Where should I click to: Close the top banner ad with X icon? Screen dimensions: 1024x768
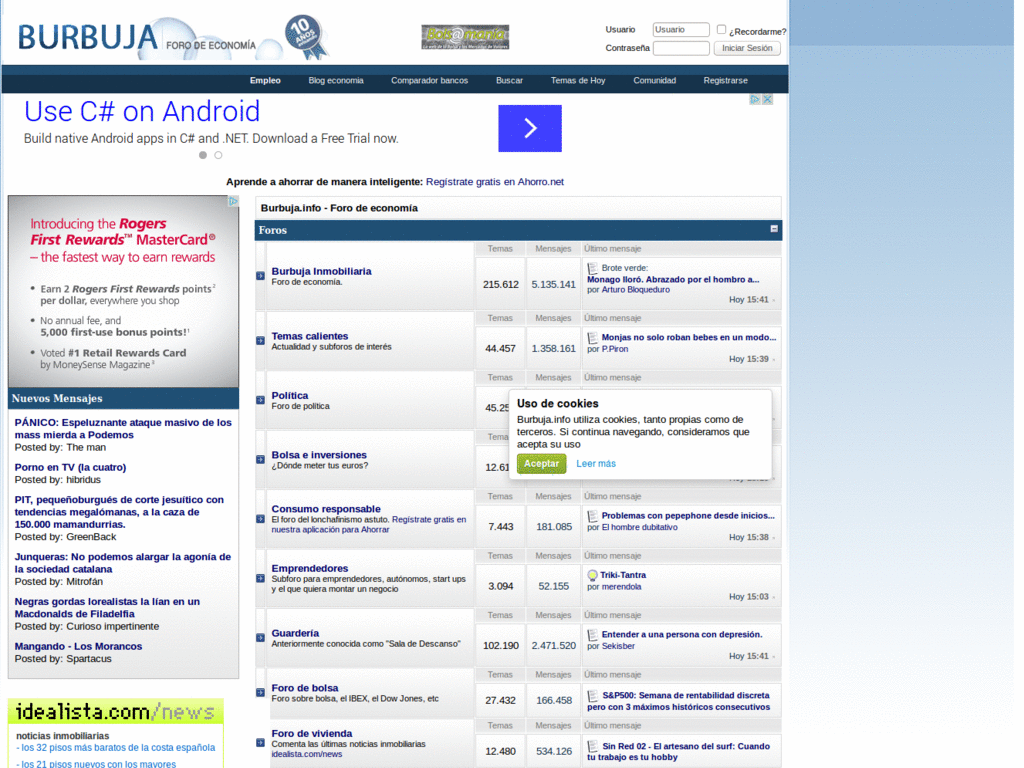point(768,99)
